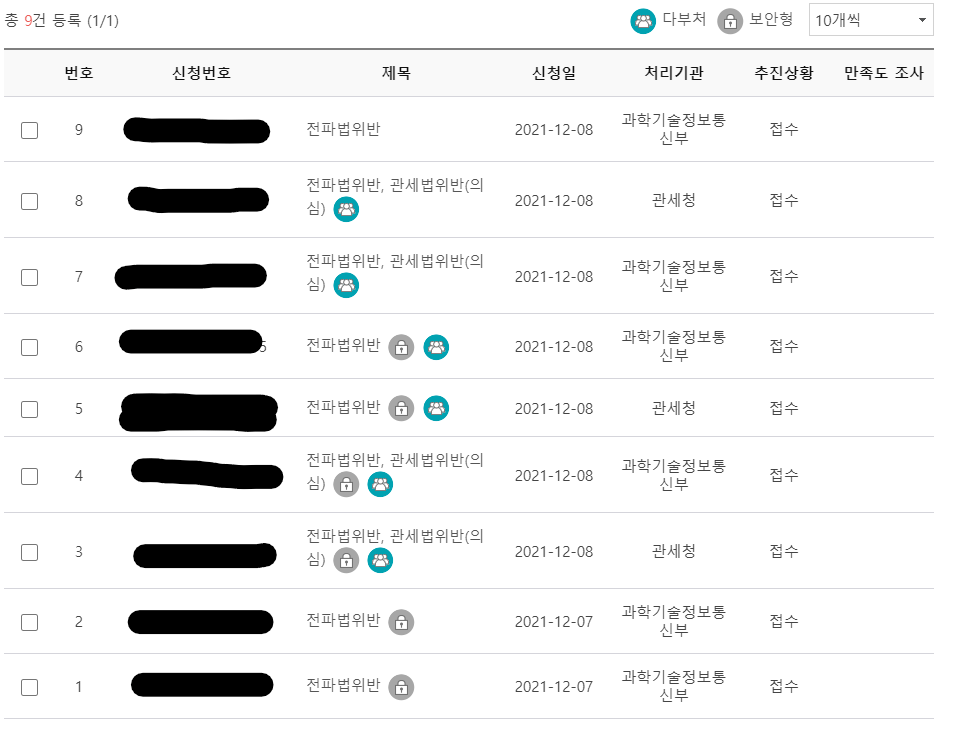The height and width of the screenshot is (737, 956).
Task: Click the 다부처 legend icon at top
Action: click(x=643, y=21)
